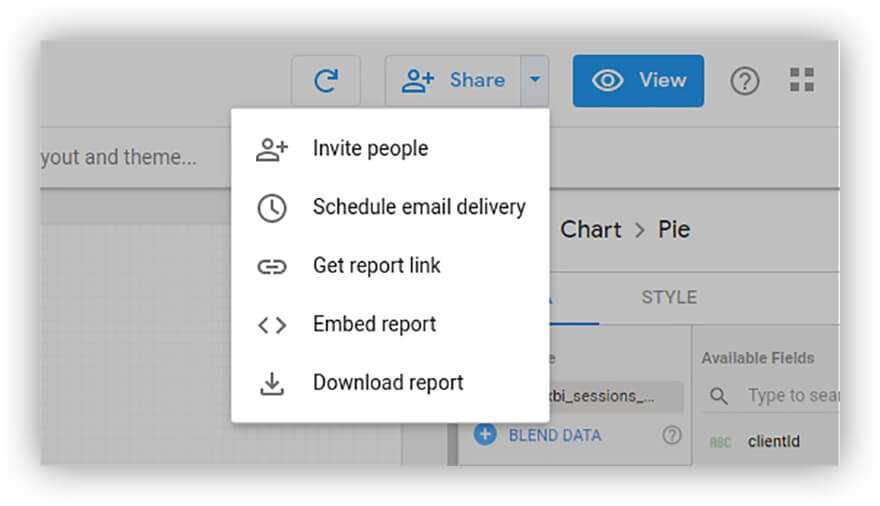The image size is (880, 506).
Task: Focus the Available Fields search box
Action: [x=790, y=396]
